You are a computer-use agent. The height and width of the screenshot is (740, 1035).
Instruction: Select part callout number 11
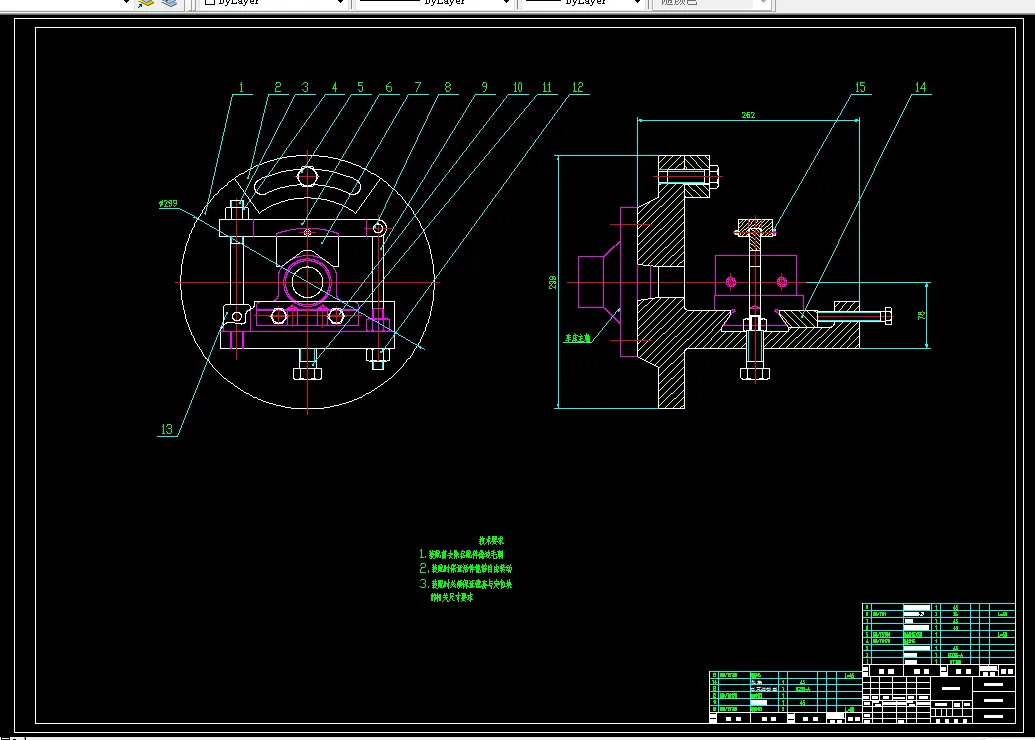coord(547,87)
